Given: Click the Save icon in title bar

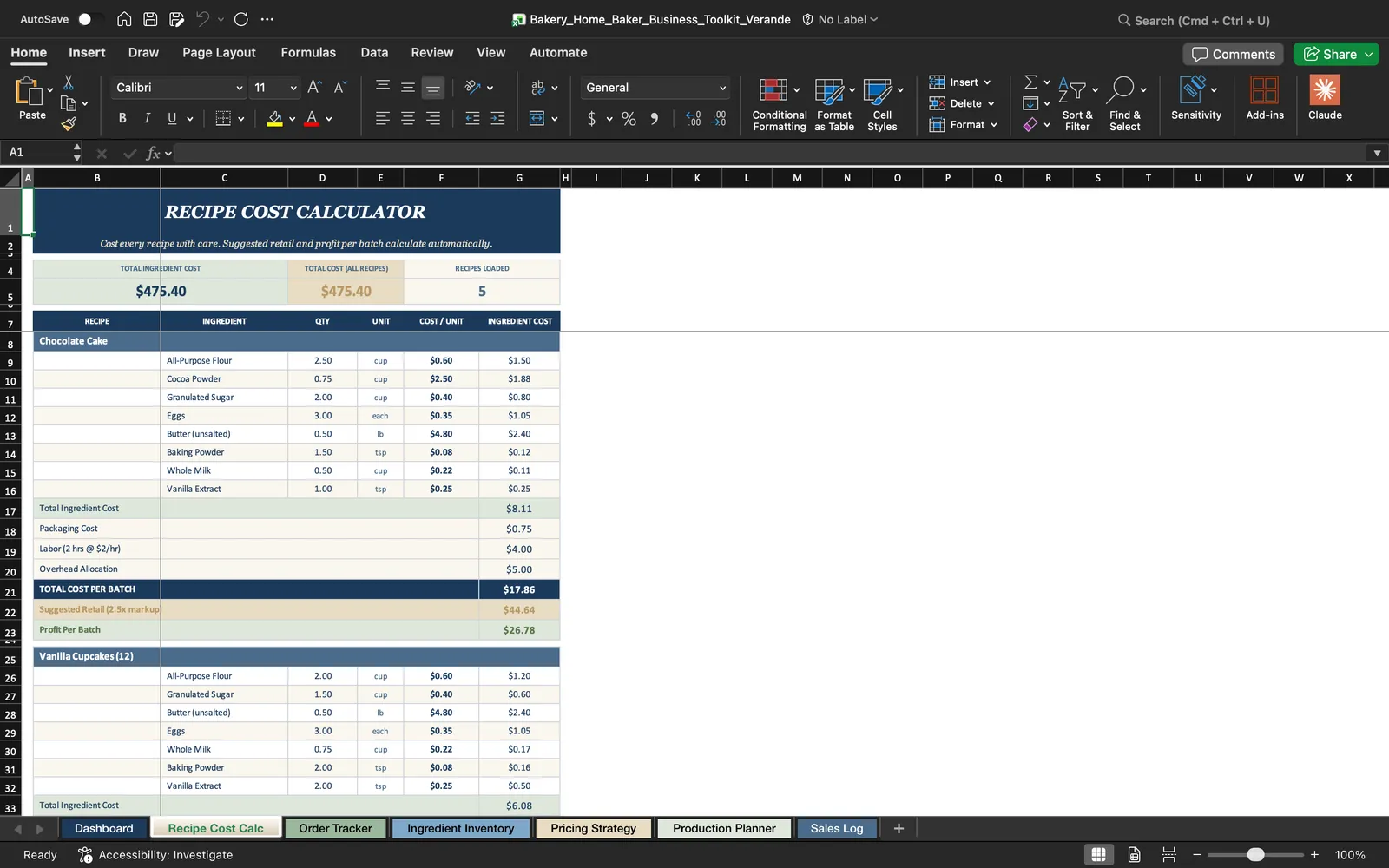Looking at the screenshot, I should [150, 19].
